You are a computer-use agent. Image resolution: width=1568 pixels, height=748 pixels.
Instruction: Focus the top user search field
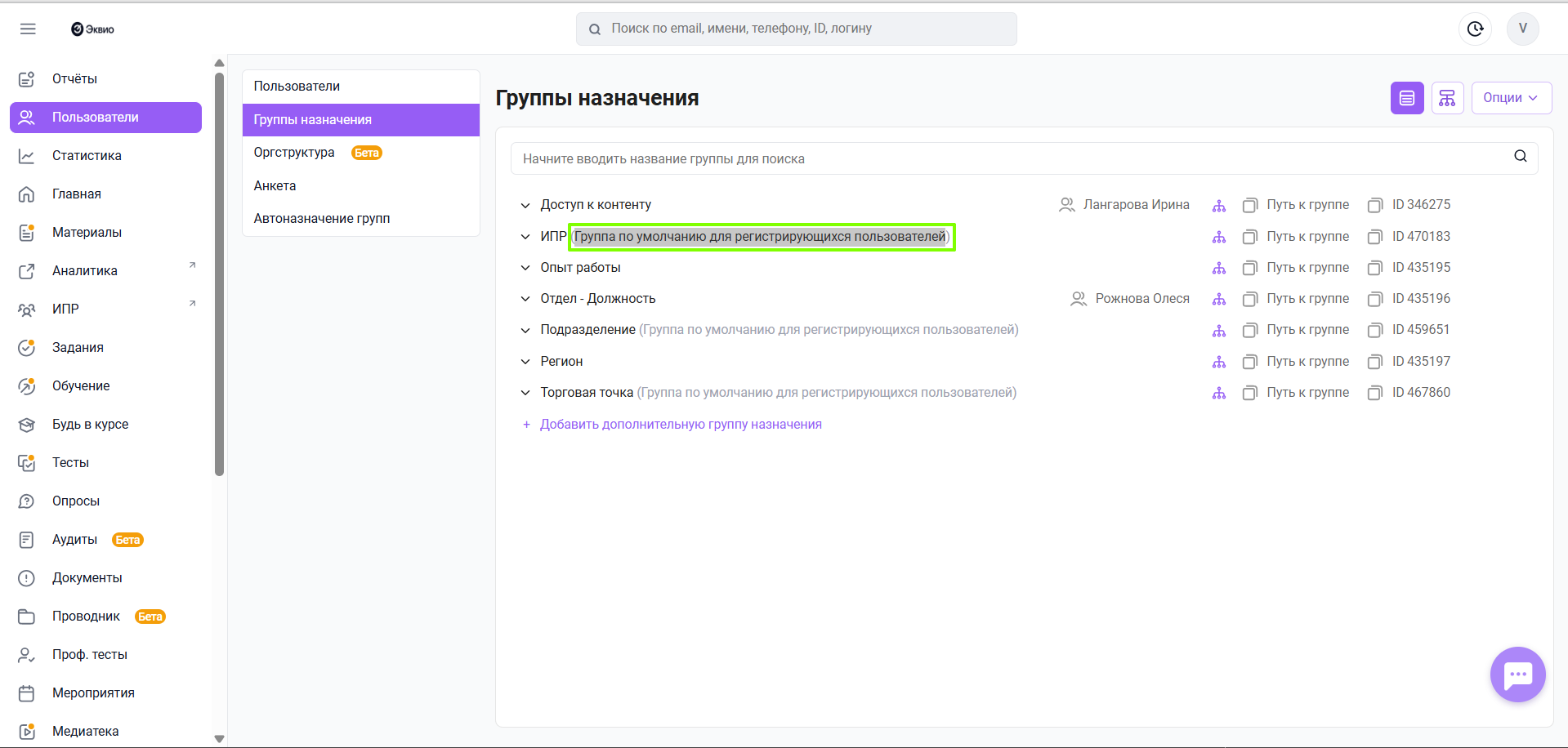(797, 29)
